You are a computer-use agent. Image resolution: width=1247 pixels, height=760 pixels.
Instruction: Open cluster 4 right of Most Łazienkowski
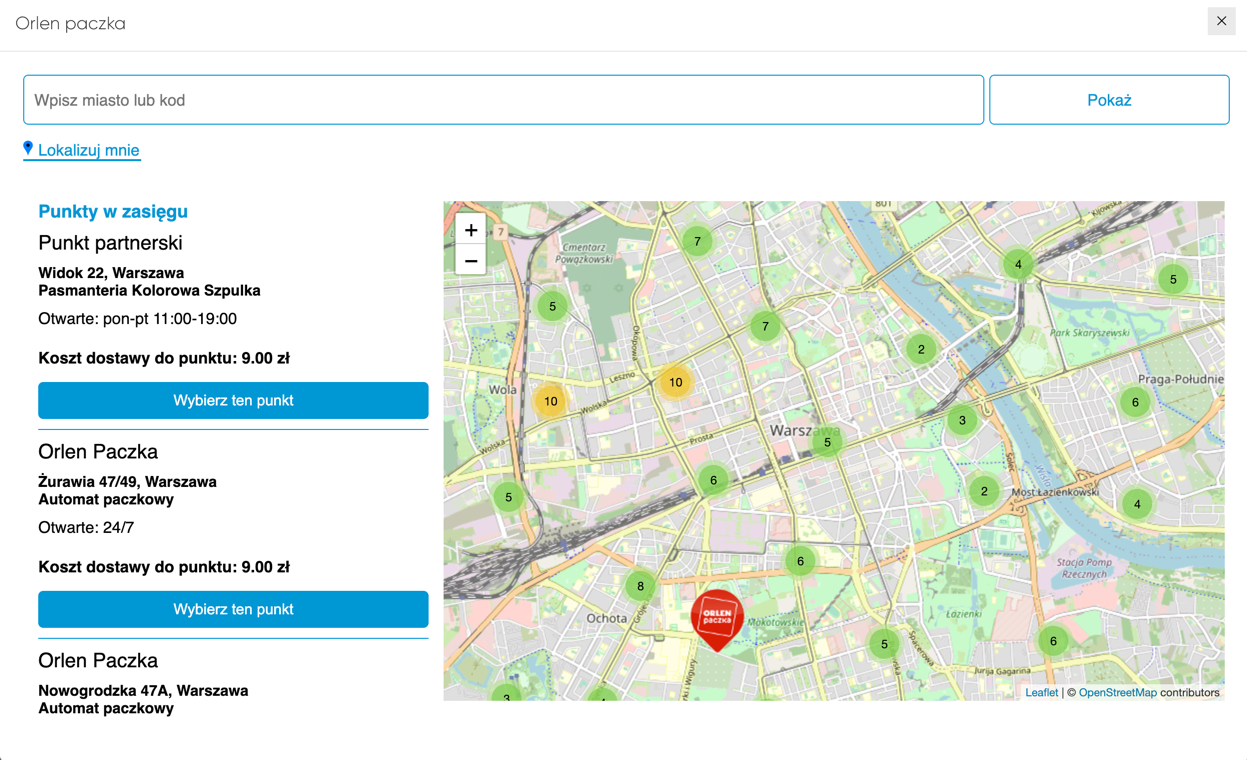[x=1137, y=504]
